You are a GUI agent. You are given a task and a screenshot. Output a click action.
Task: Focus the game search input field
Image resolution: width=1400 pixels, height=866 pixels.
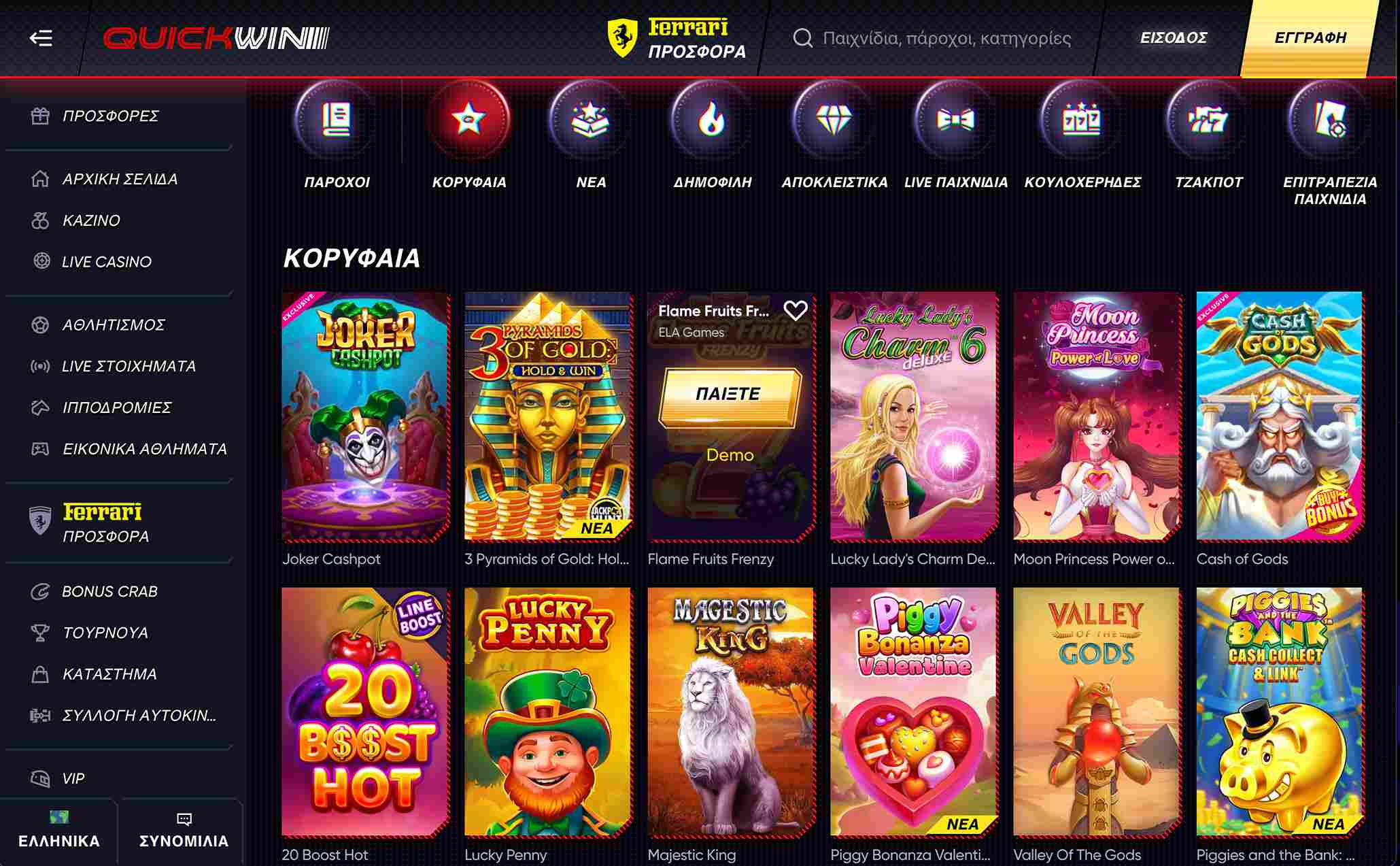945,38
